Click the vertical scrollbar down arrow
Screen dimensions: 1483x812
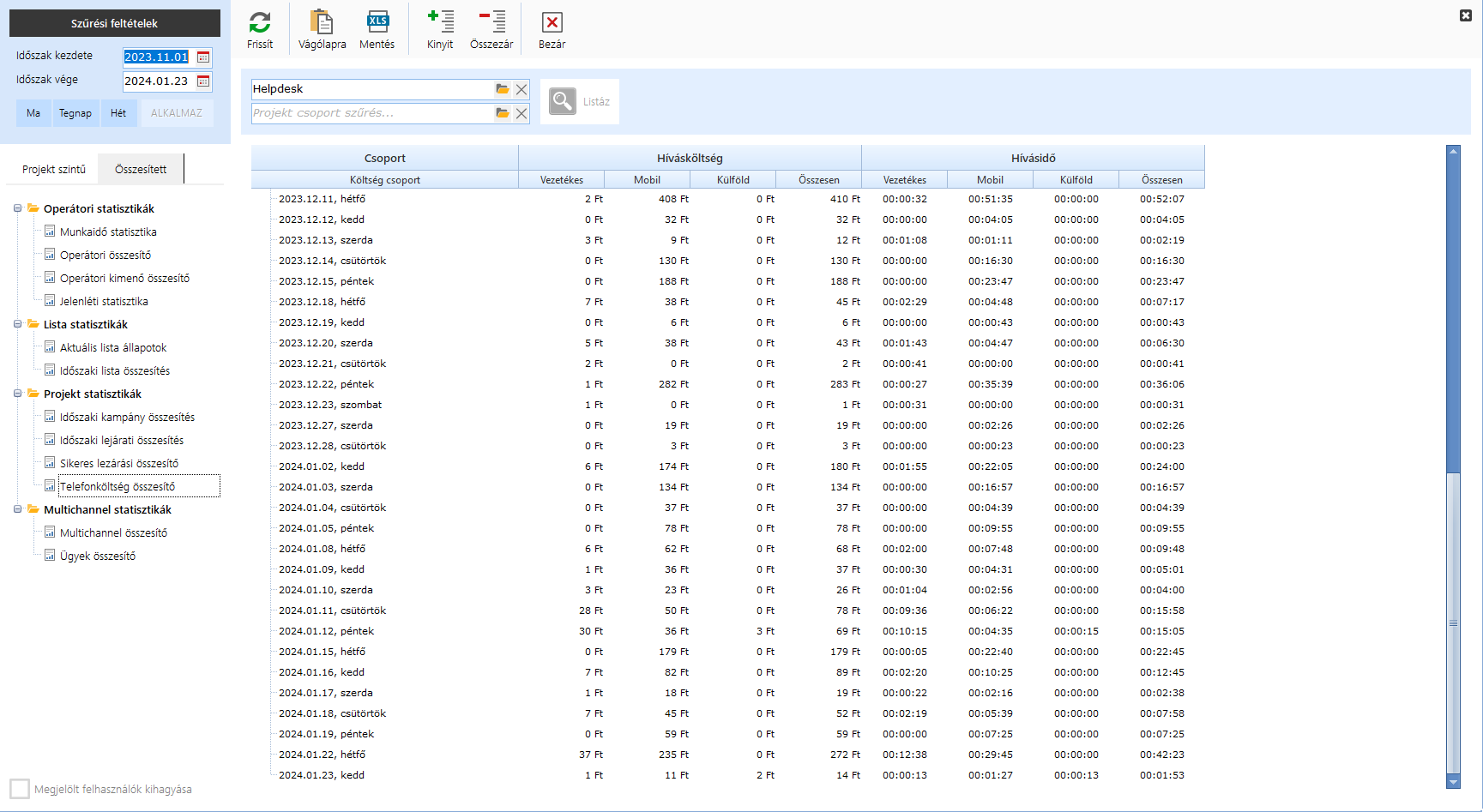click(1453, 782)
